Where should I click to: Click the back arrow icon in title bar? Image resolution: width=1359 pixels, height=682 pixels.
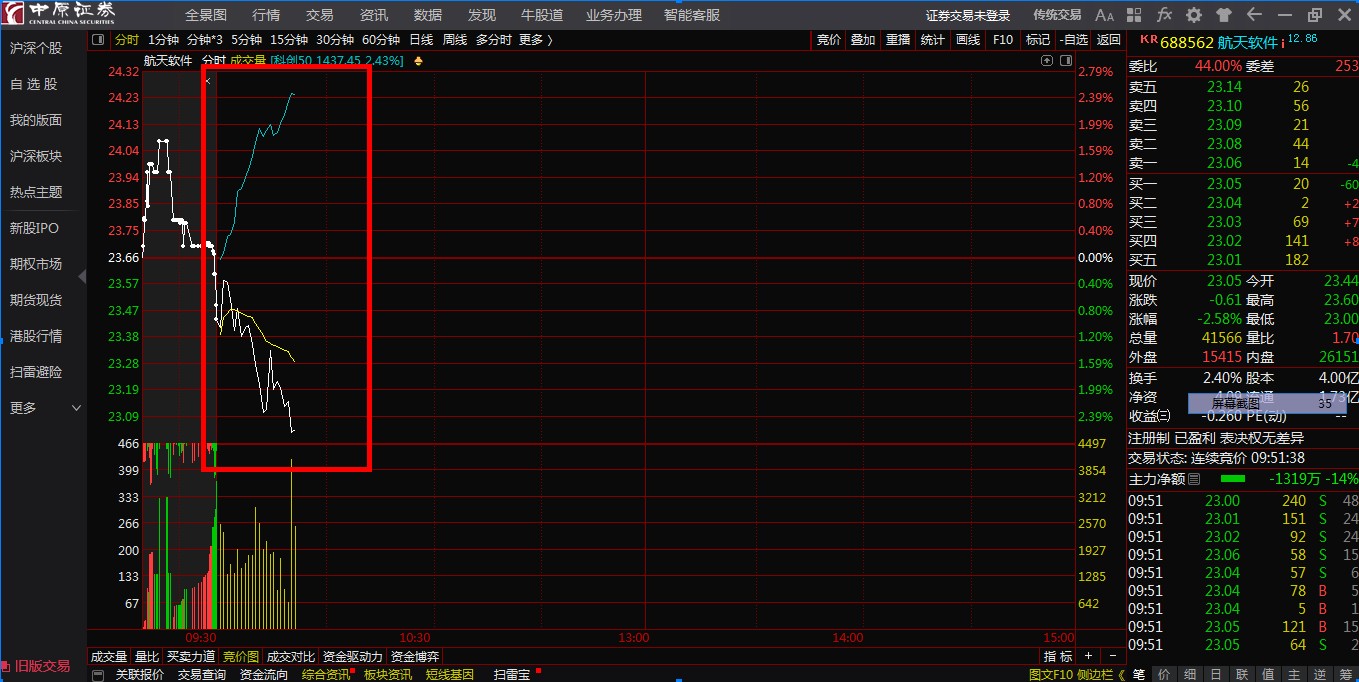pos(1254,15)
